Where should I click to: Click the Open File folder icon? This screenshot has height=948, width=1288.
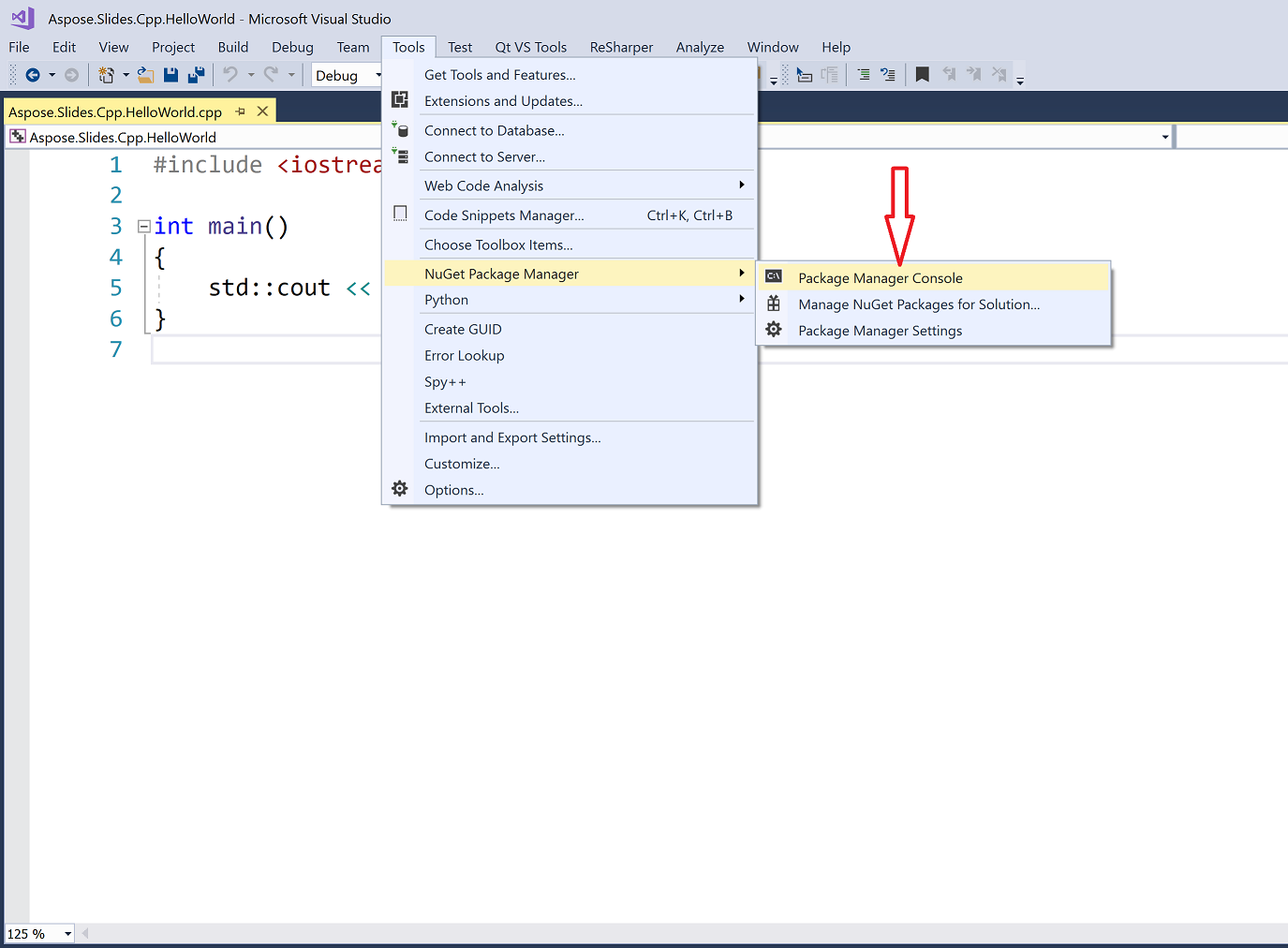(x=145, y=75)
